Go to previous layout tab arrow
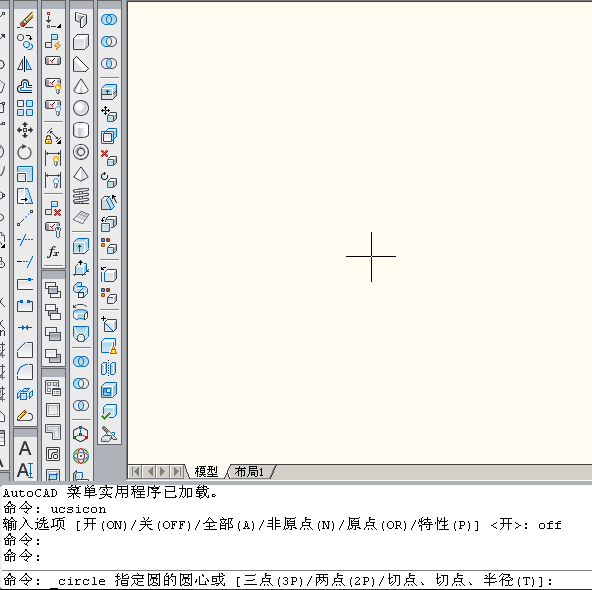 click(150, 471)
